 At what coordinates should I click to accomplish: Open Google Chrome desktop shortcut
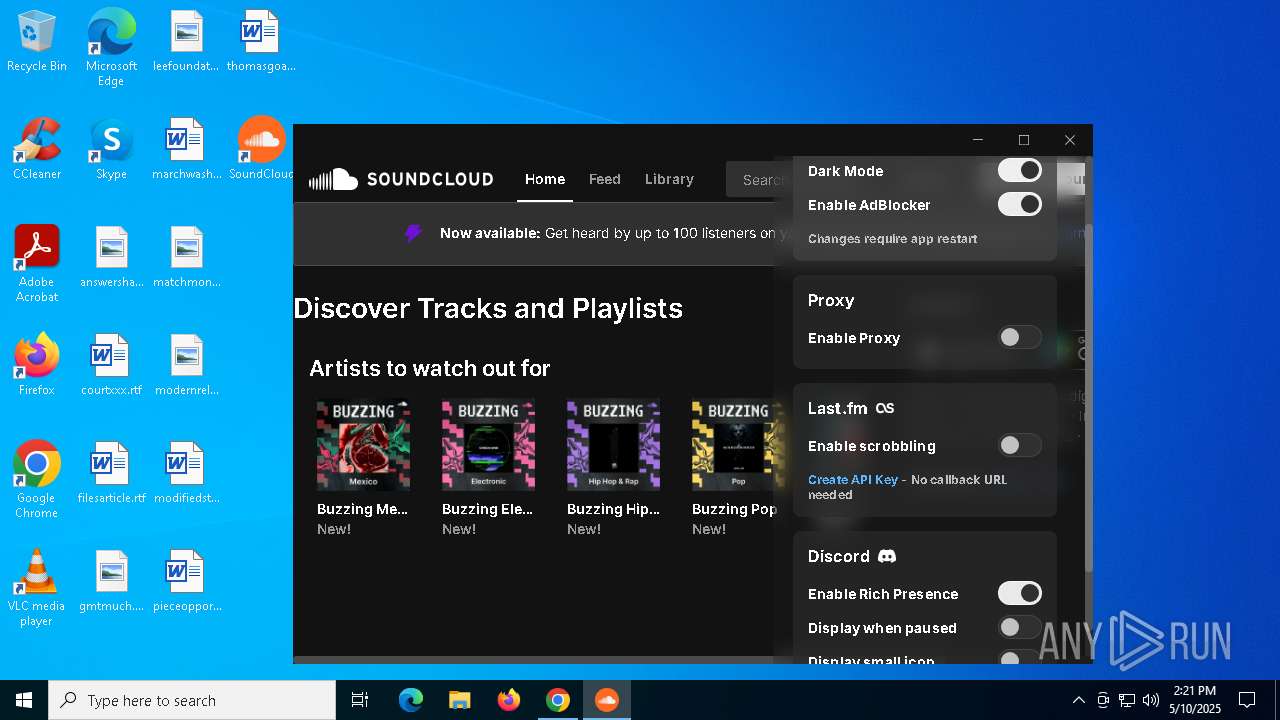click(37, 480)
